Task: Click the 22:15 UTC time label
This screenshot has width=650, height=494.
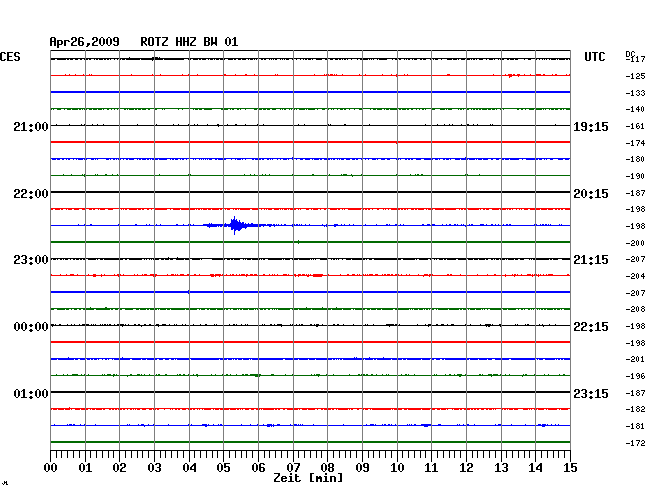Action: pos(591,327)
